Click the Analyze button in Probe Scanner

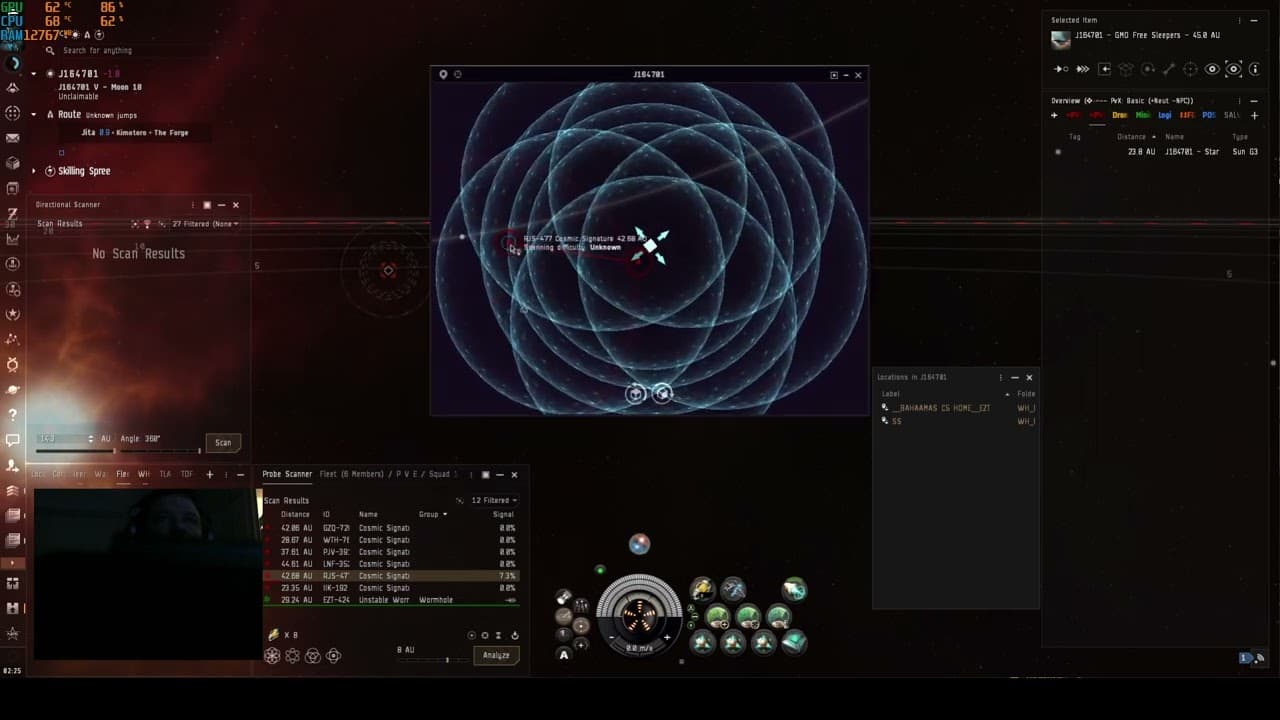pyautogui.click(x=496, y=655)
